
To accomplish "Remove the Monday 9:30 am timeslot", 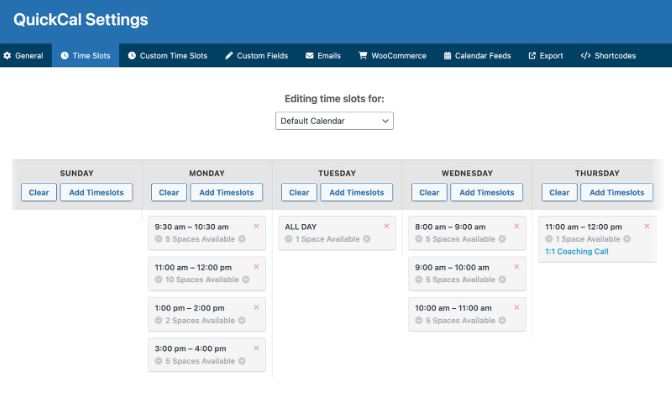I will point(256,226).
